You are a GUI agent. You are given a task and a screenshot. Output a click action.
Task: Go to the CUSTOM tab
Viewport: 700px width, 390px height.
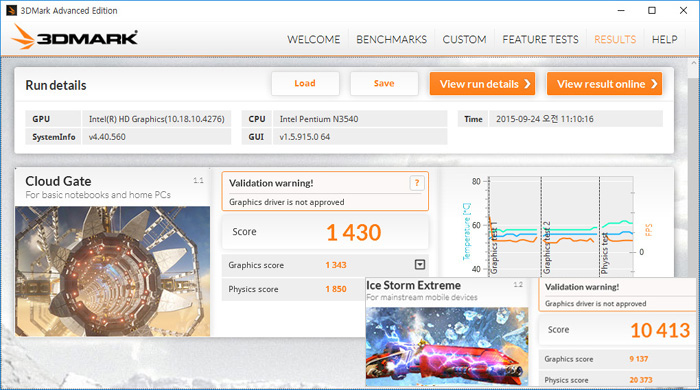tap(464, 39)
